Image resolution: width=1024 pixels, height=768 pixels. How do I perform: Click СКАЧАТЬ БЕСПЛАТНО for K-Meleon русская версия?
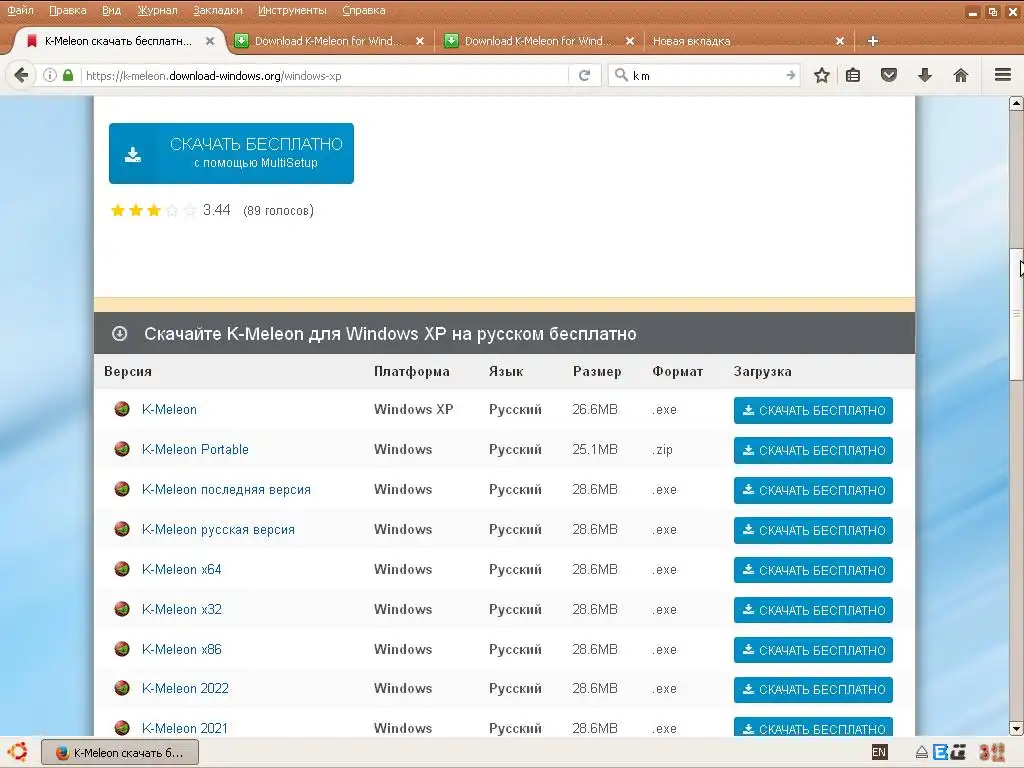(813, 530)
